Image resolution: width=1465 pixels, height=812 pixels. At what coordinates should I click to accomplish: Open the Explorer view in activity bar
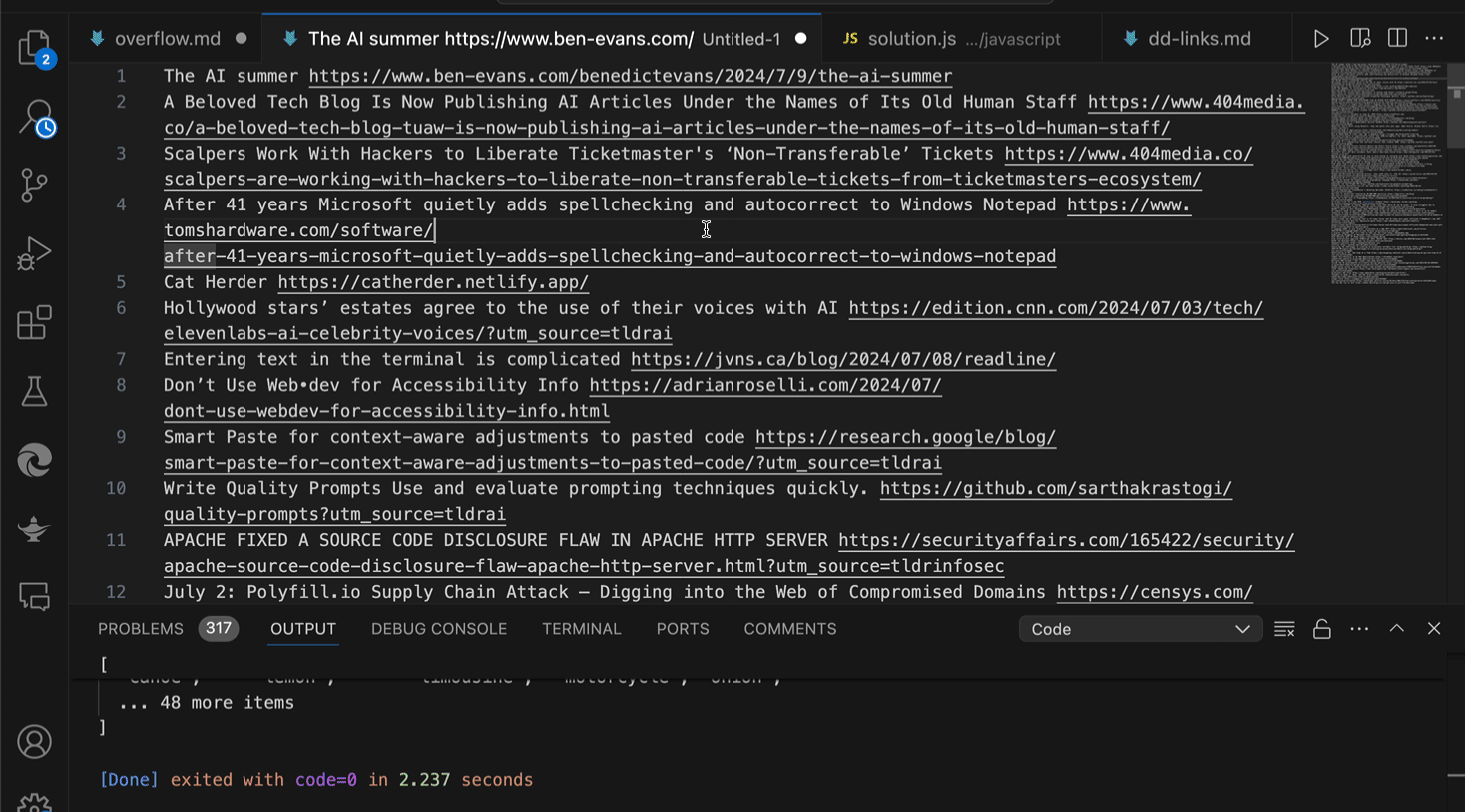[34, 47]
